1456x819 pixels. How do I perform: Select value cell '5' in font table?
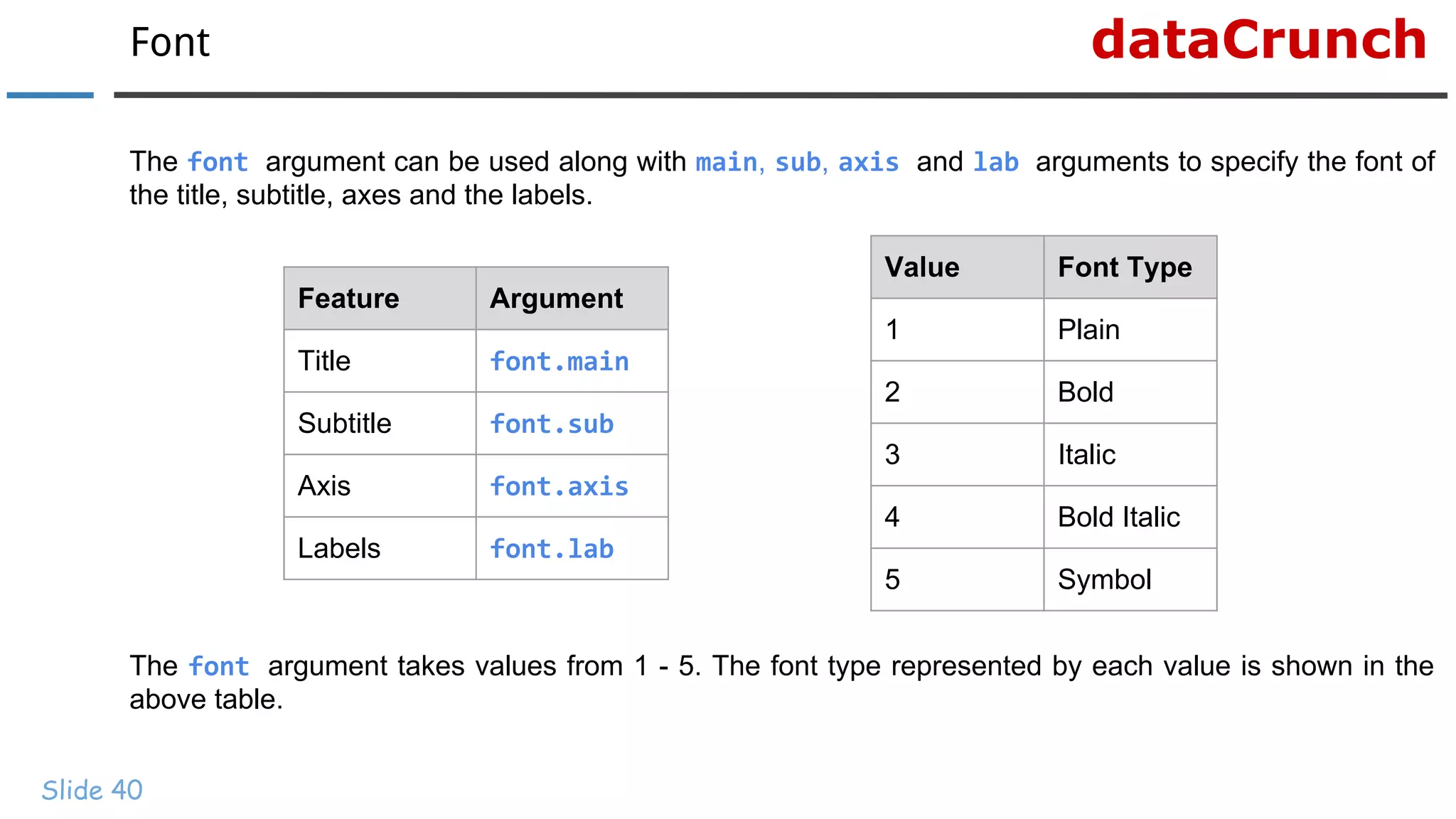coord(957,579)
